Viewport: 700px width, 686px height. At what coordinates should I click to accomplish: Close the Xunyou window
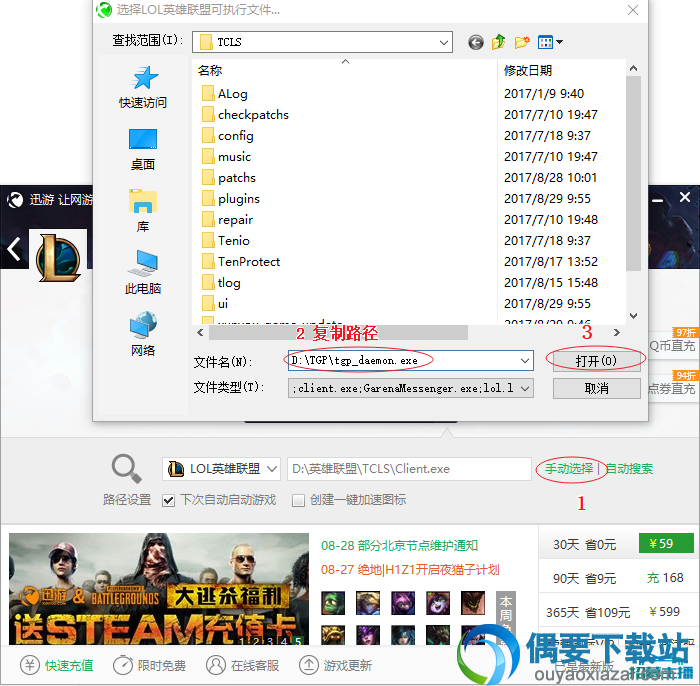pyautogui.click(x=685, y=197)
